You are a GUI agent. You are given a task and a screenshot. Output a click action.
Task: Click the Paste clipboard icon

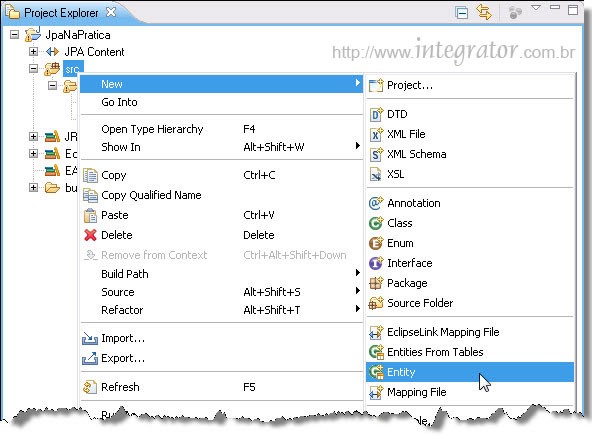pos(90,215)
